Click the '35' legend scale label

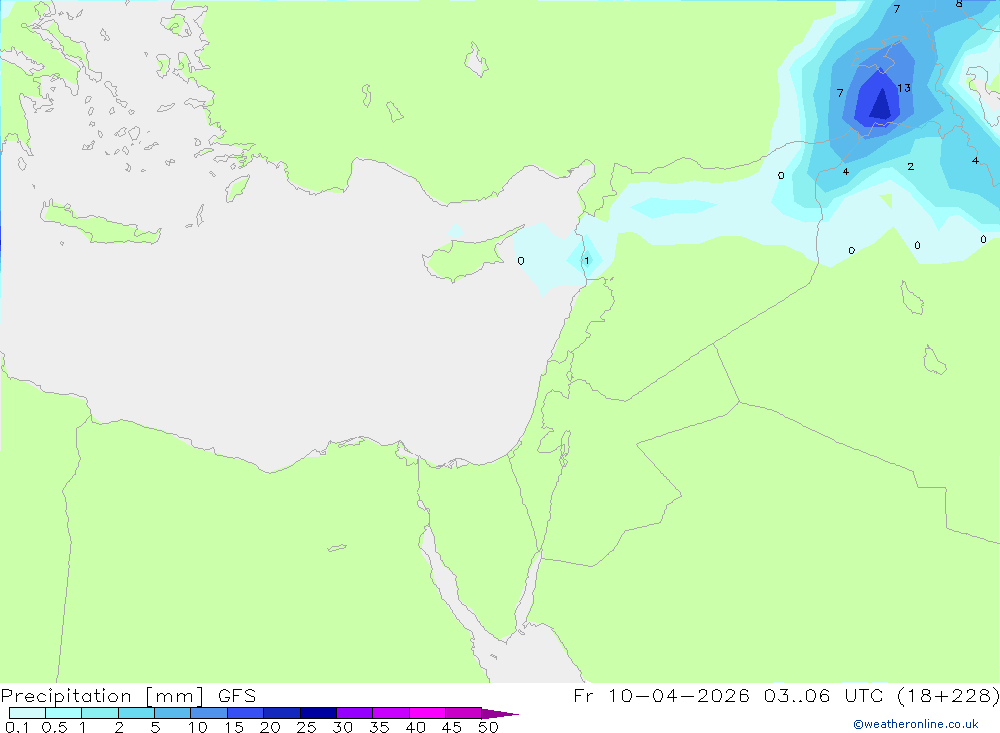(379, 727)
